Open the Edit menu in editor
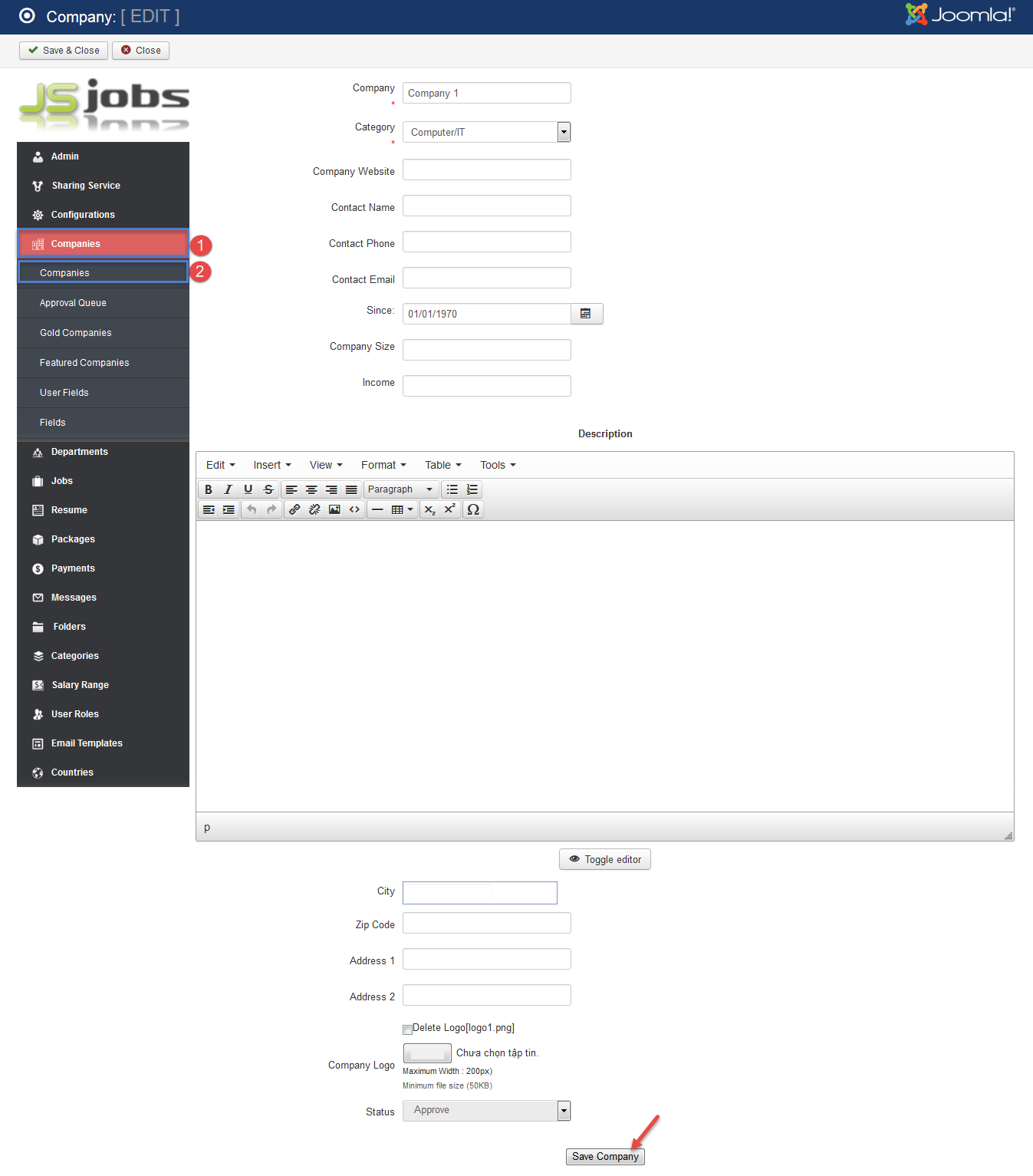Screen dimensions: 1033x1176 (221, 465)
